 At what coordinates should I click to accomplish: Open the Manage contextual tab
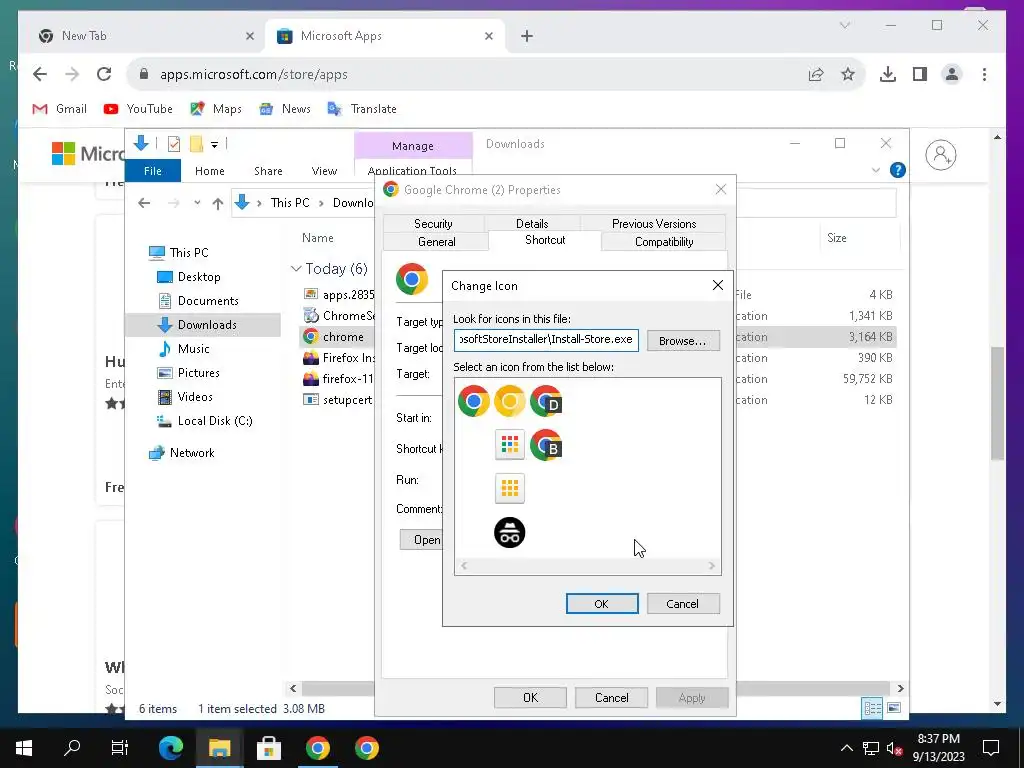pos(413,146)
